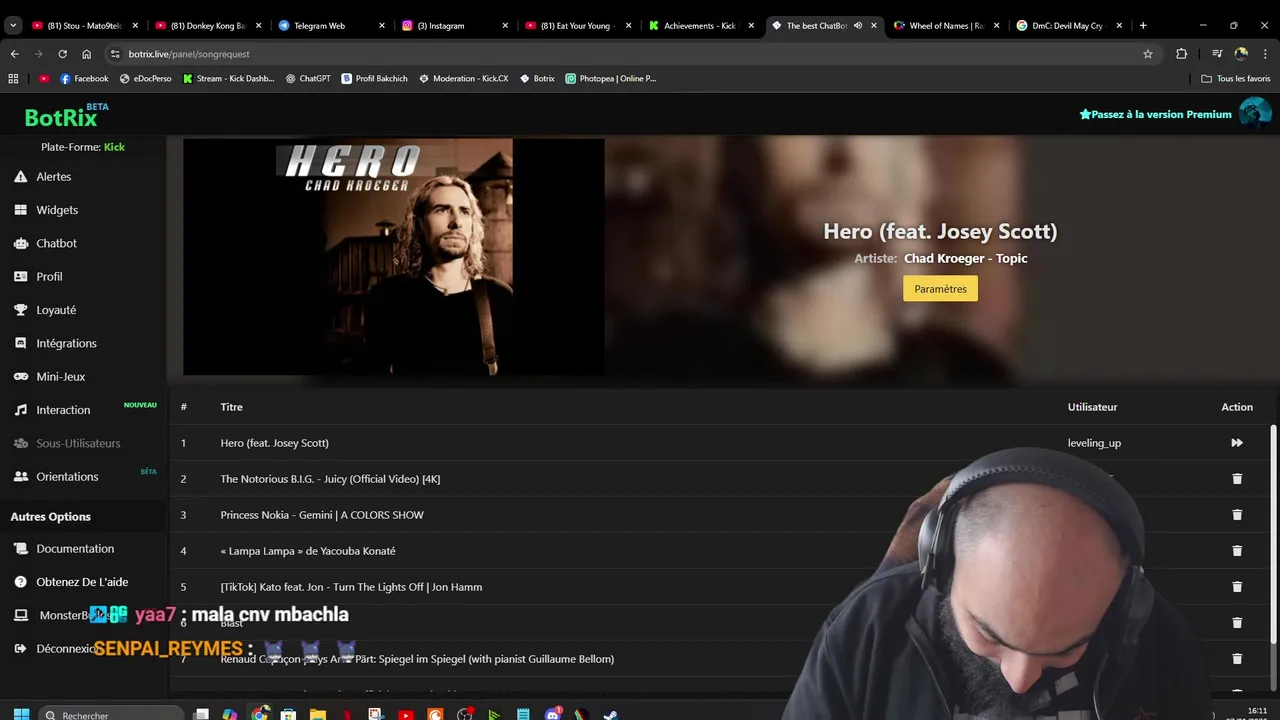Switch to the DmC: Devil May Cry tab
This screenshot has height=720, width=1280.
pyautogui.click(x=1068, y=26)
